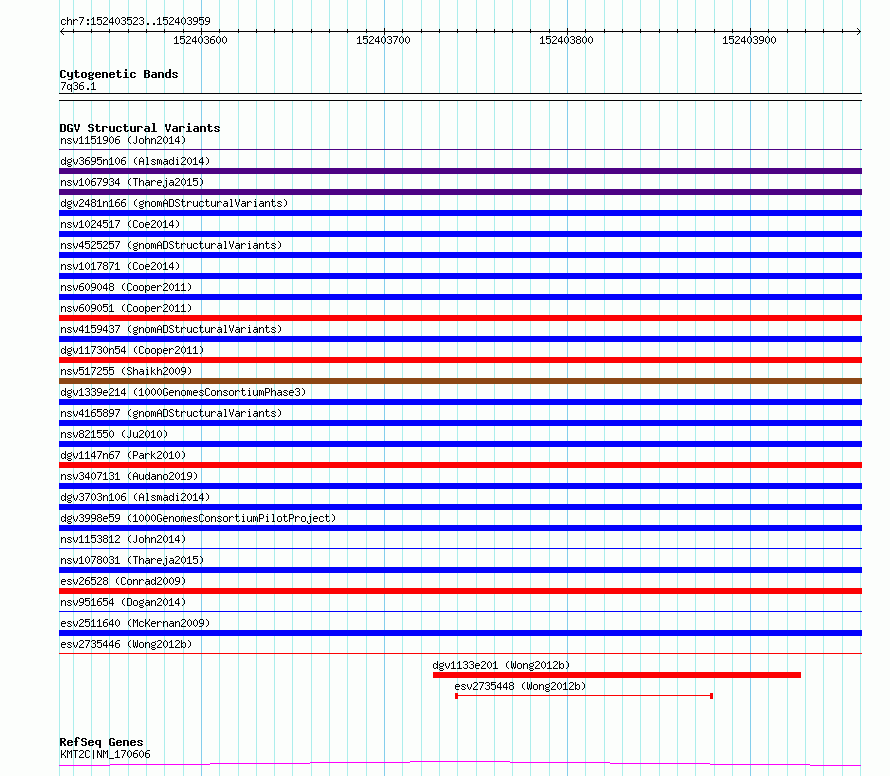
Task: Click the blue bar under nsv3407131 (Audano2019)
Action: (x=460, y=486)
